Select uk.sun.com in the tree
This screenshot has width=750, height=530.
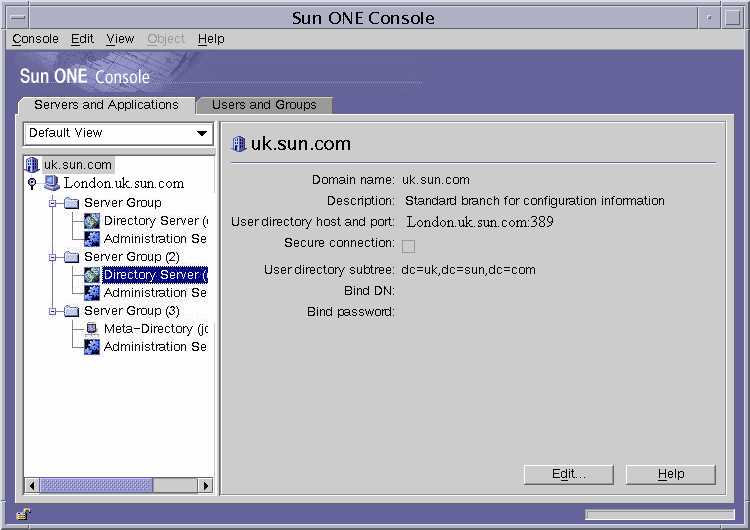point(78,165)
